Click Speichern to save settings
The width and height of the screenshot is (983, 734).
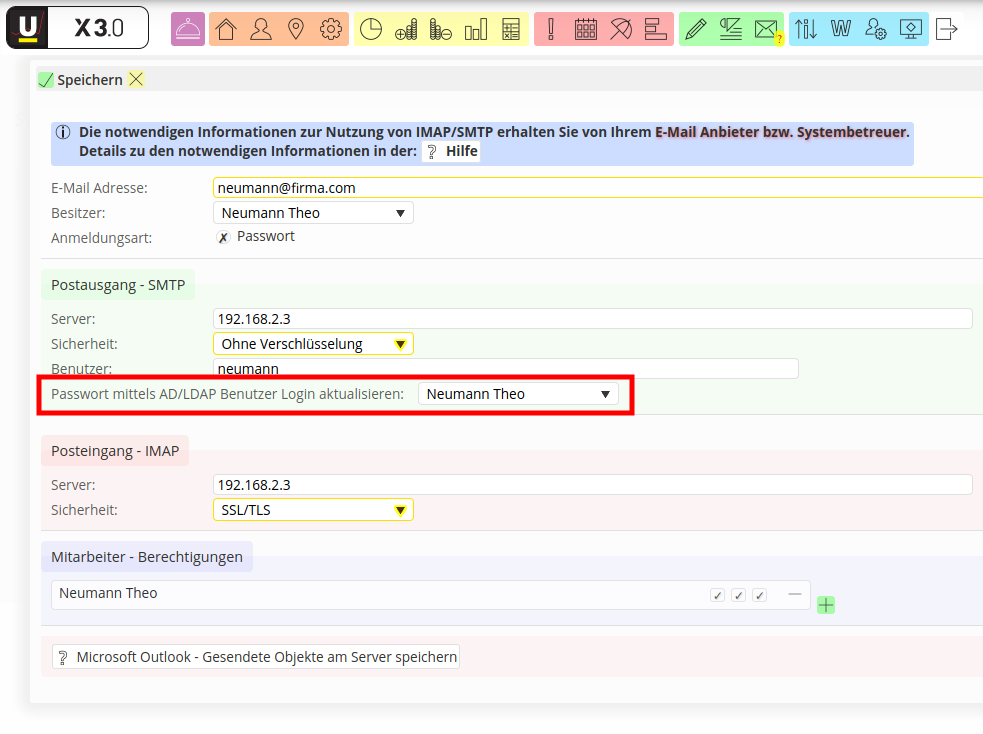point(80,80)
